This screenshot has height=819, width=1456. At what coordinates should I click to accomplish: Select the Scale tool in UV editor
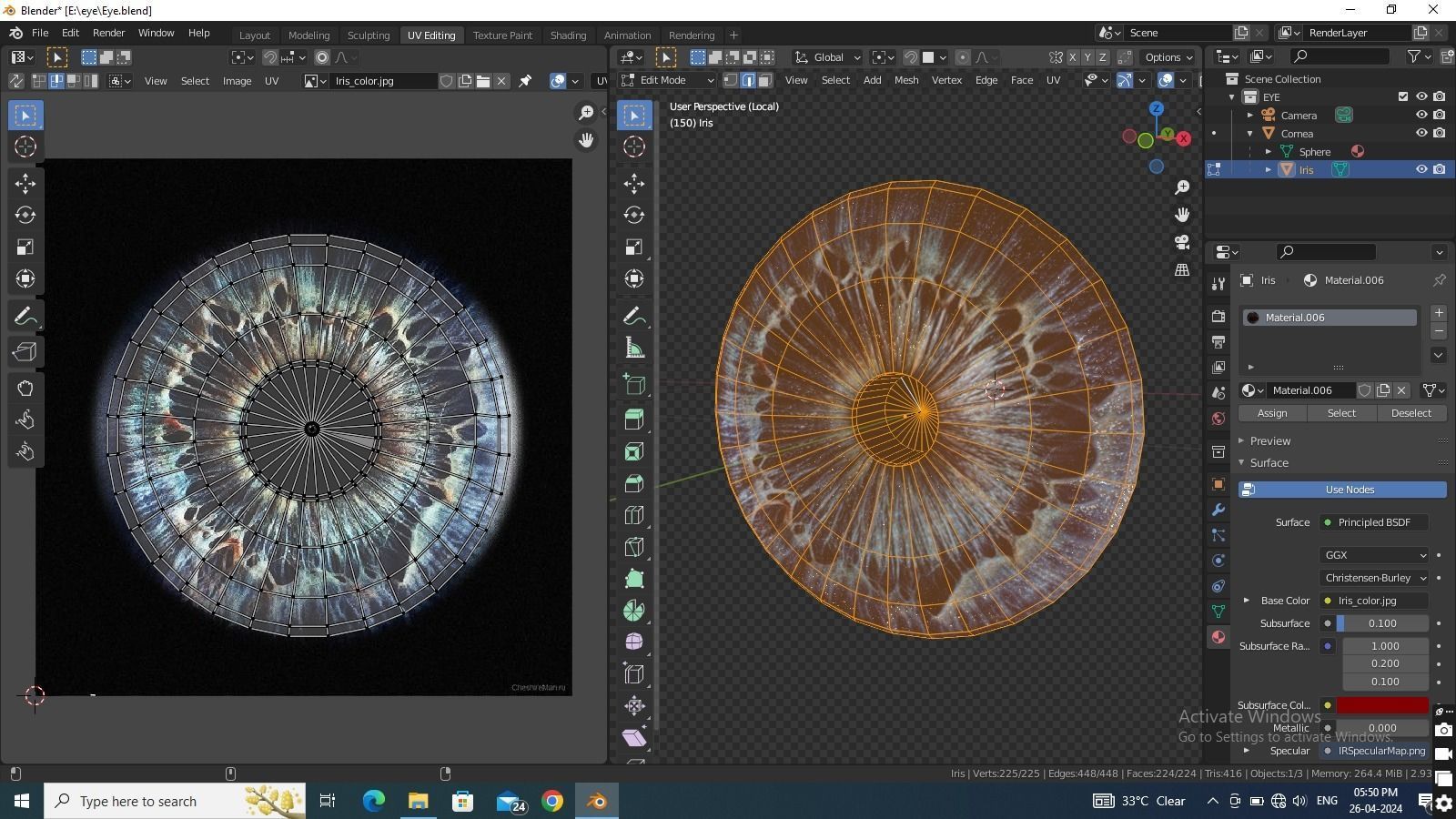point(25,247)
